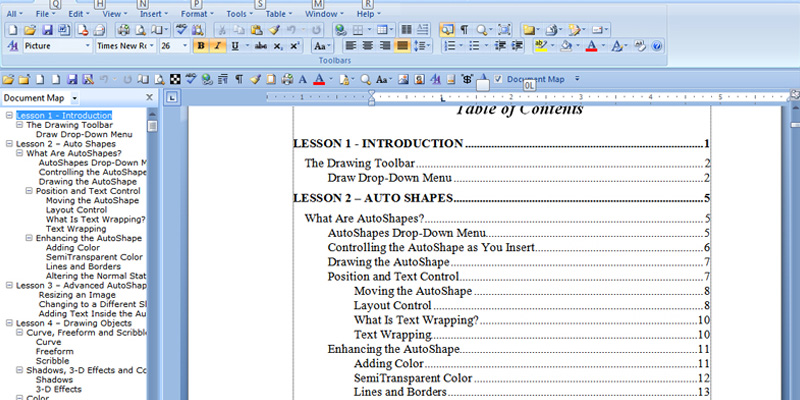Click the Strikethrough text icon

click(x=260, y=46)
